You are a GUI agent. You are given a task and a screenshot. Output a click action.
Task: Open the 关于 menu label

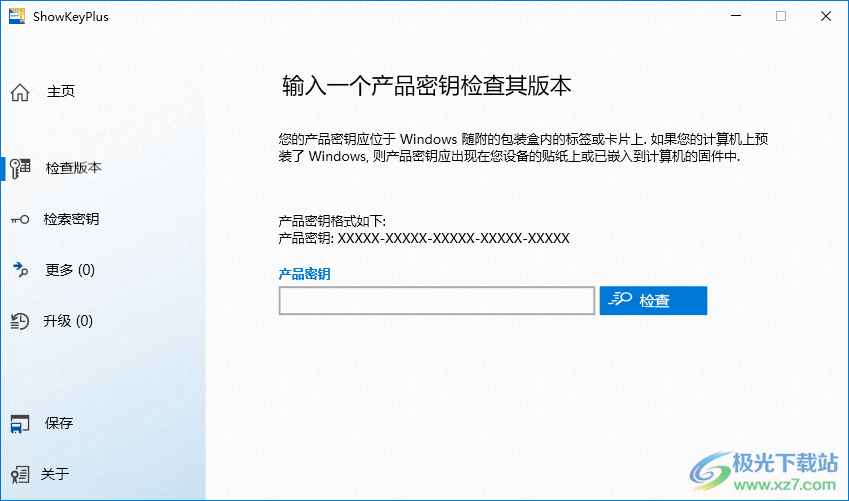[55, 474]
